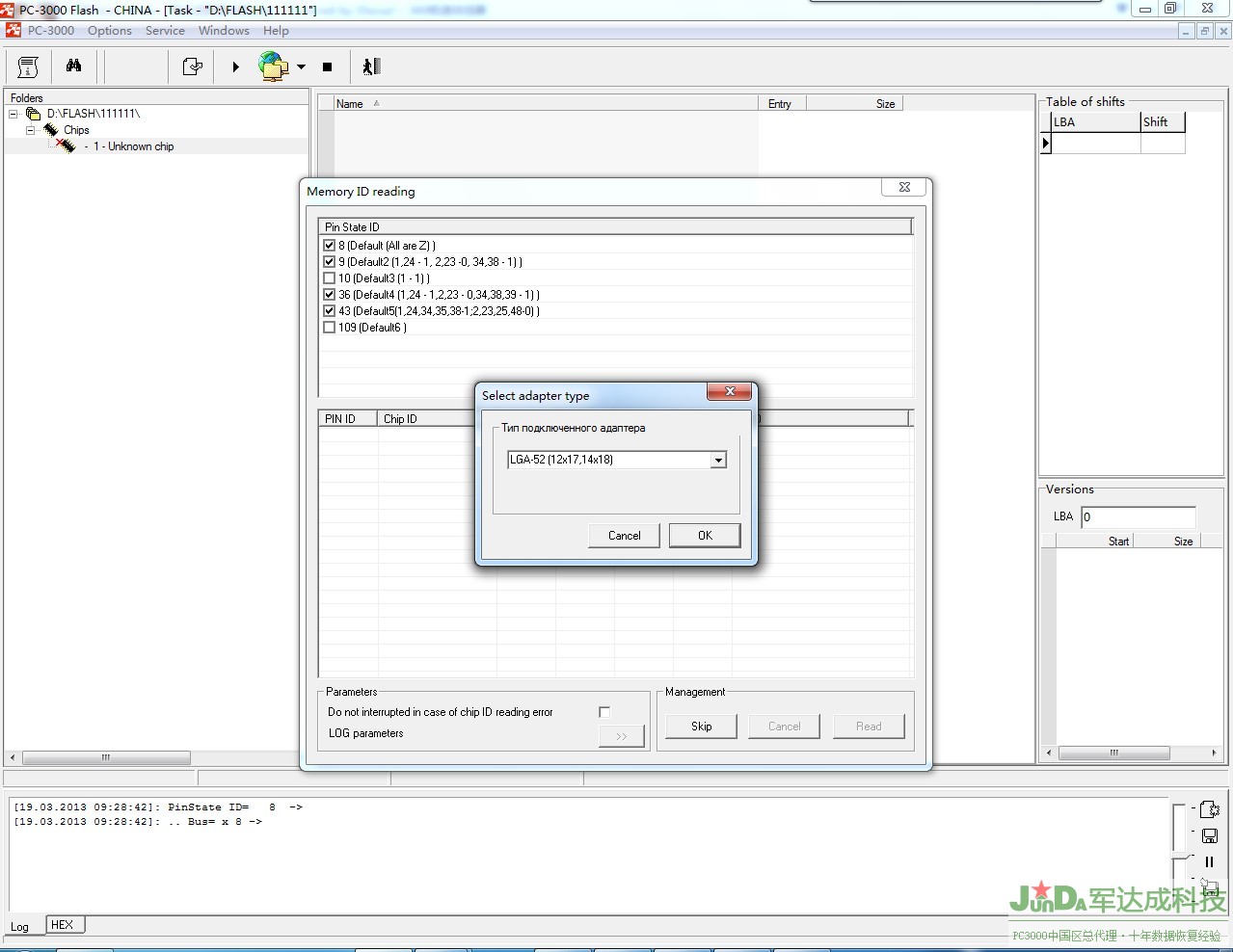Click the crossed-out Unknown chip icon
1233x952 pixels.
(66, 145)
